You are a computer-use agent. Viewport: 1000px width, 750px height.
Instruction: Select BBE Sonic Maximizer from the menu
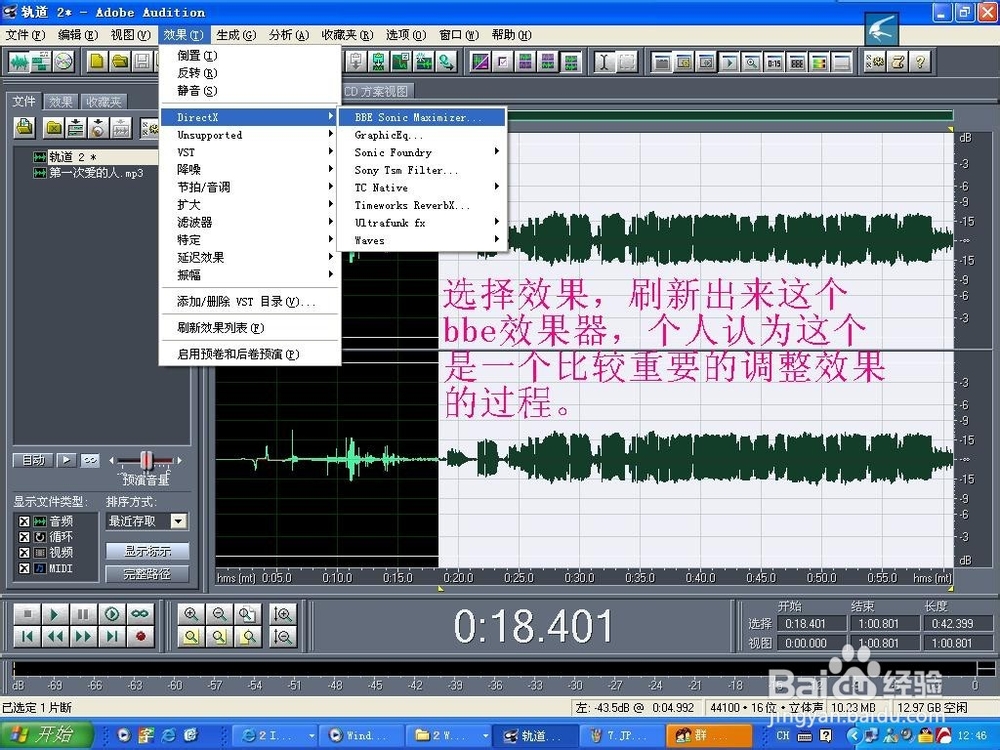(420, 117)
